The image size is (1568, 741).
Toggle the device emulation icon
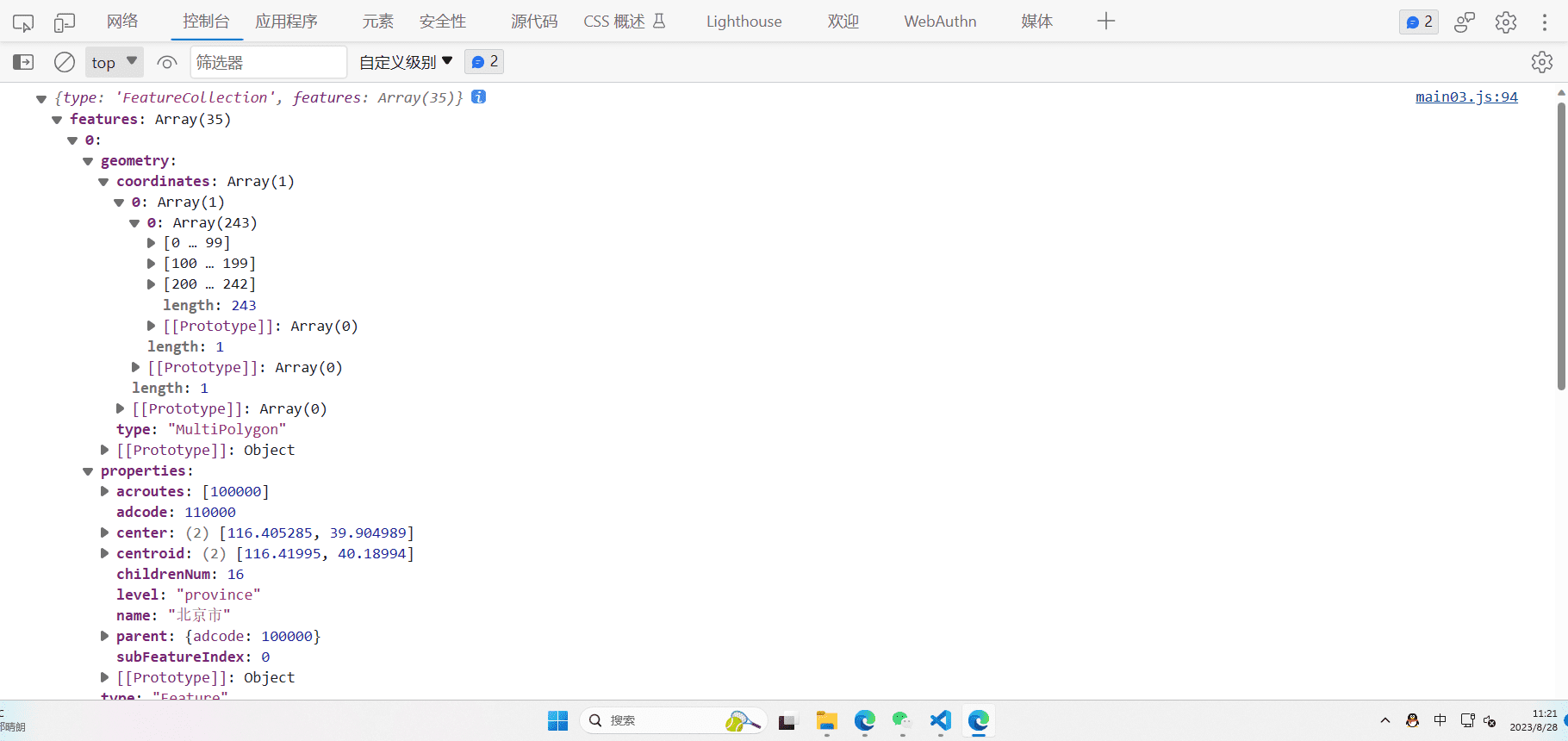pos(65,22)
